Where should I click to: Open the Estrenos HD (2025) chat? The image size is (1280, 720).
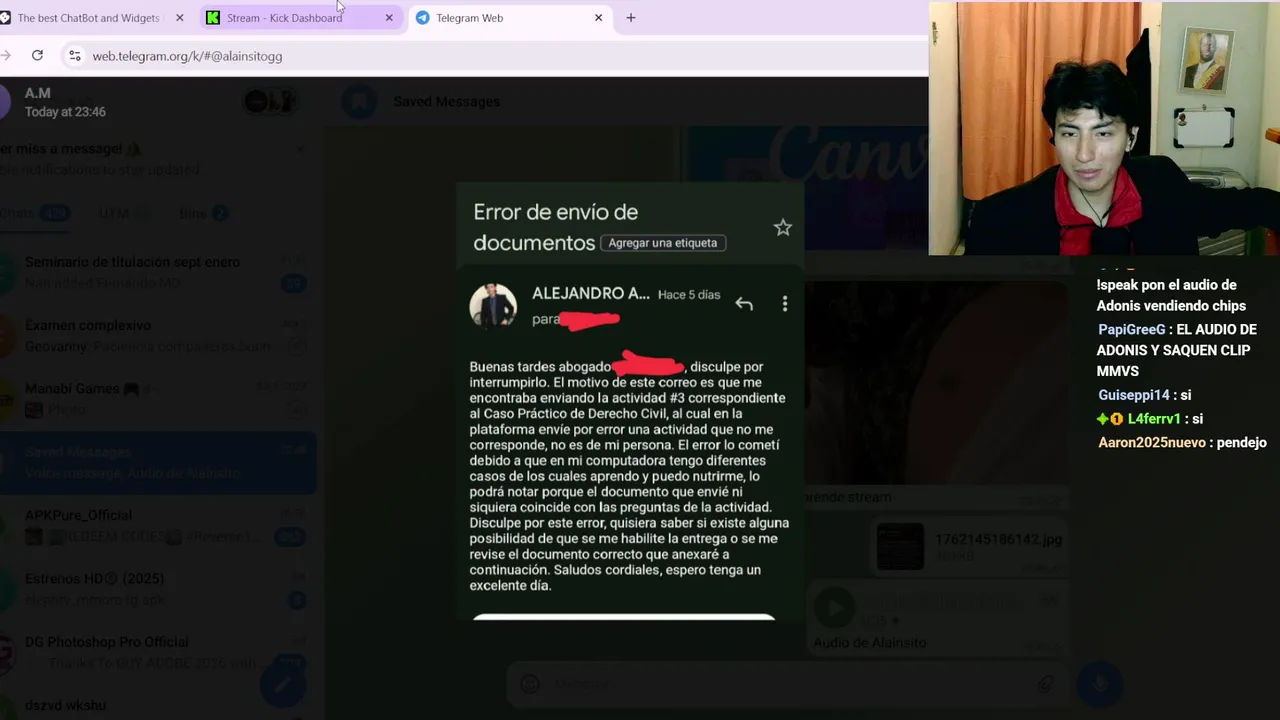coord(158,589)
